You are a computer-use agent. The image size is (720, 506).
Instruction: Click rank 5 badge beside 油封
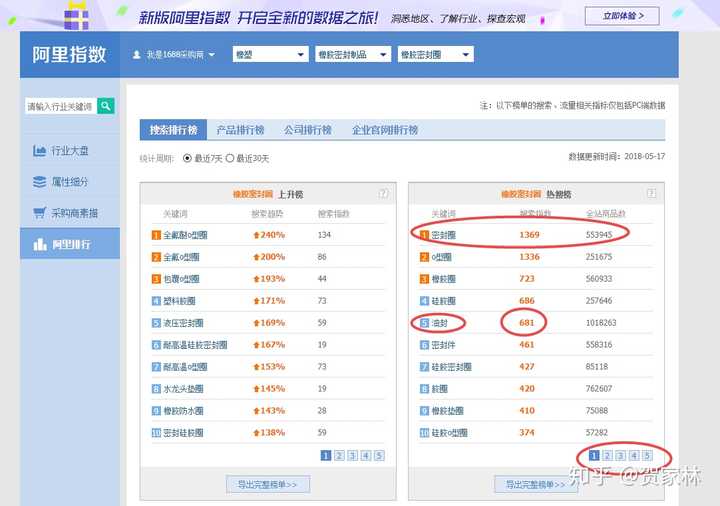[x=424, y=323]
